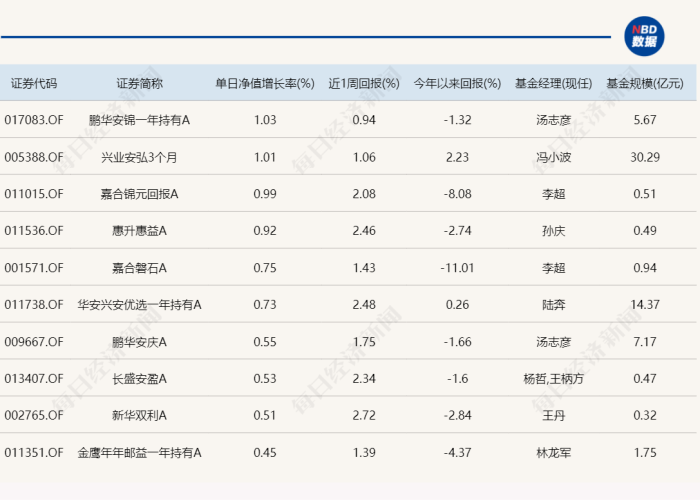This screenshot has height=500, width=700.
Task: Select year-to-date return 2.23
Action: point(457,157)
